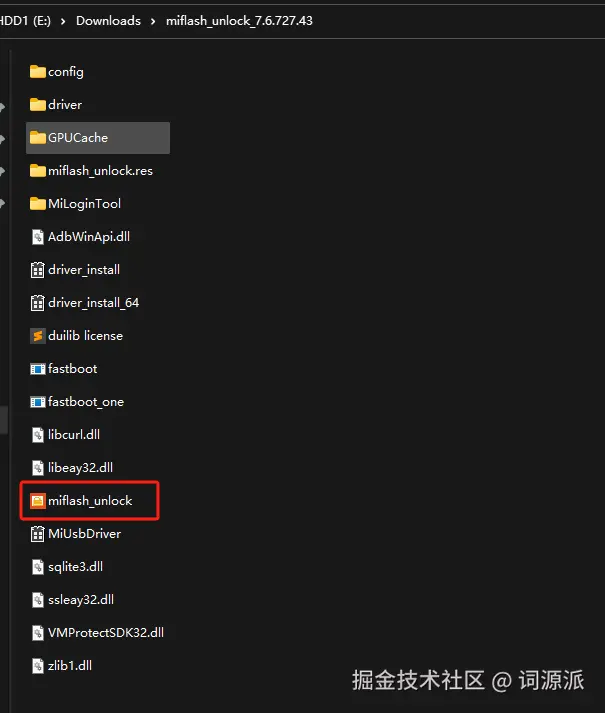
Task: Click the VMProtectSDK32.dll file icon
Action: coord(38,633)
